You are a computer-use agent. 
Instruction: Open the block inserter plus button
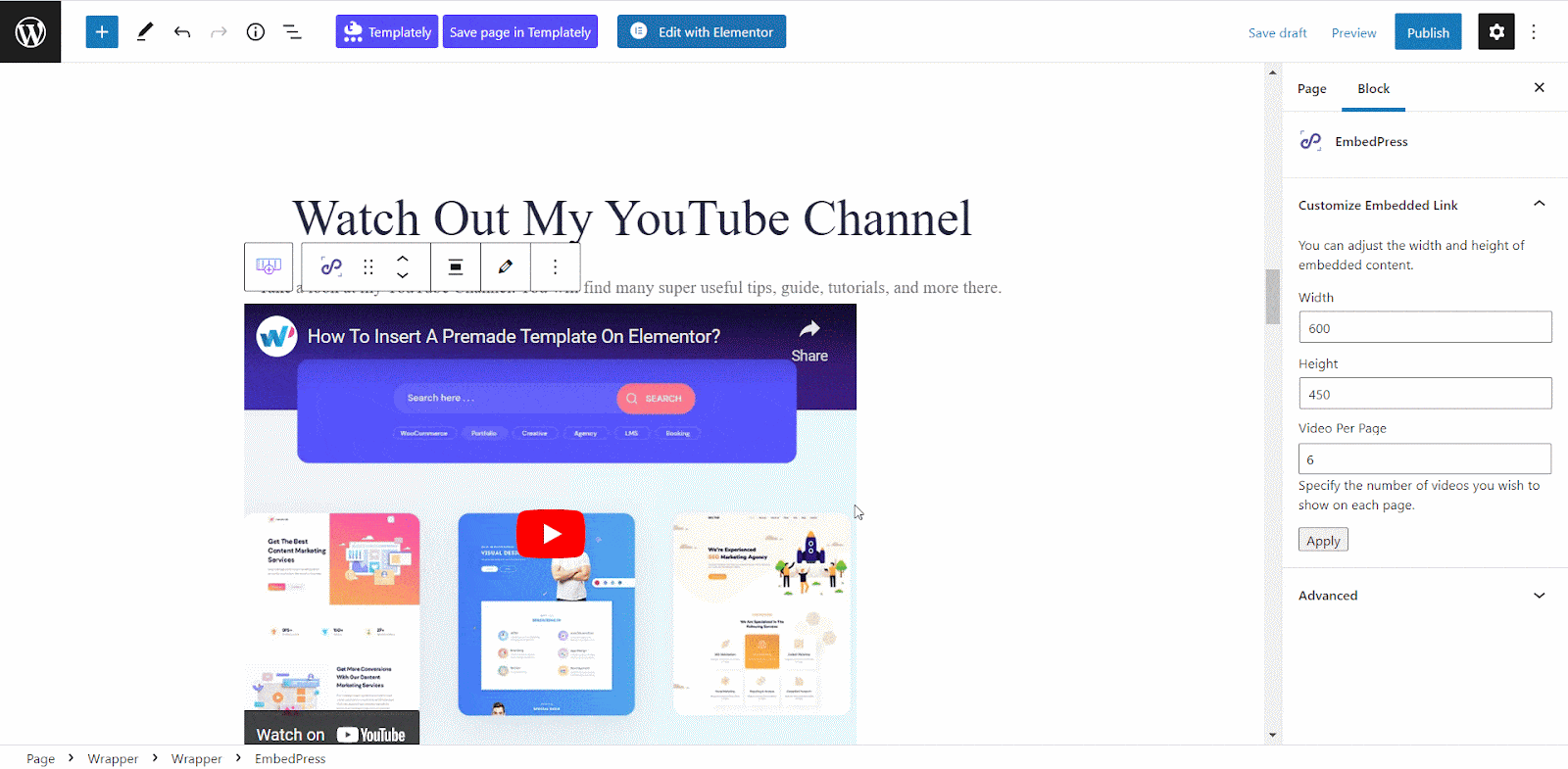[x=102, y=31]
